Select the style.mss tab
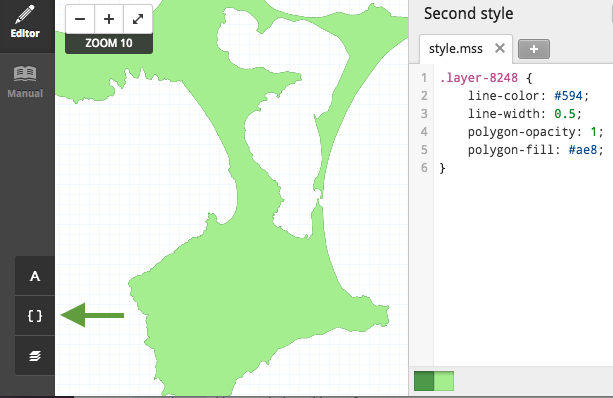613x398 pixels. pos(456,49)
